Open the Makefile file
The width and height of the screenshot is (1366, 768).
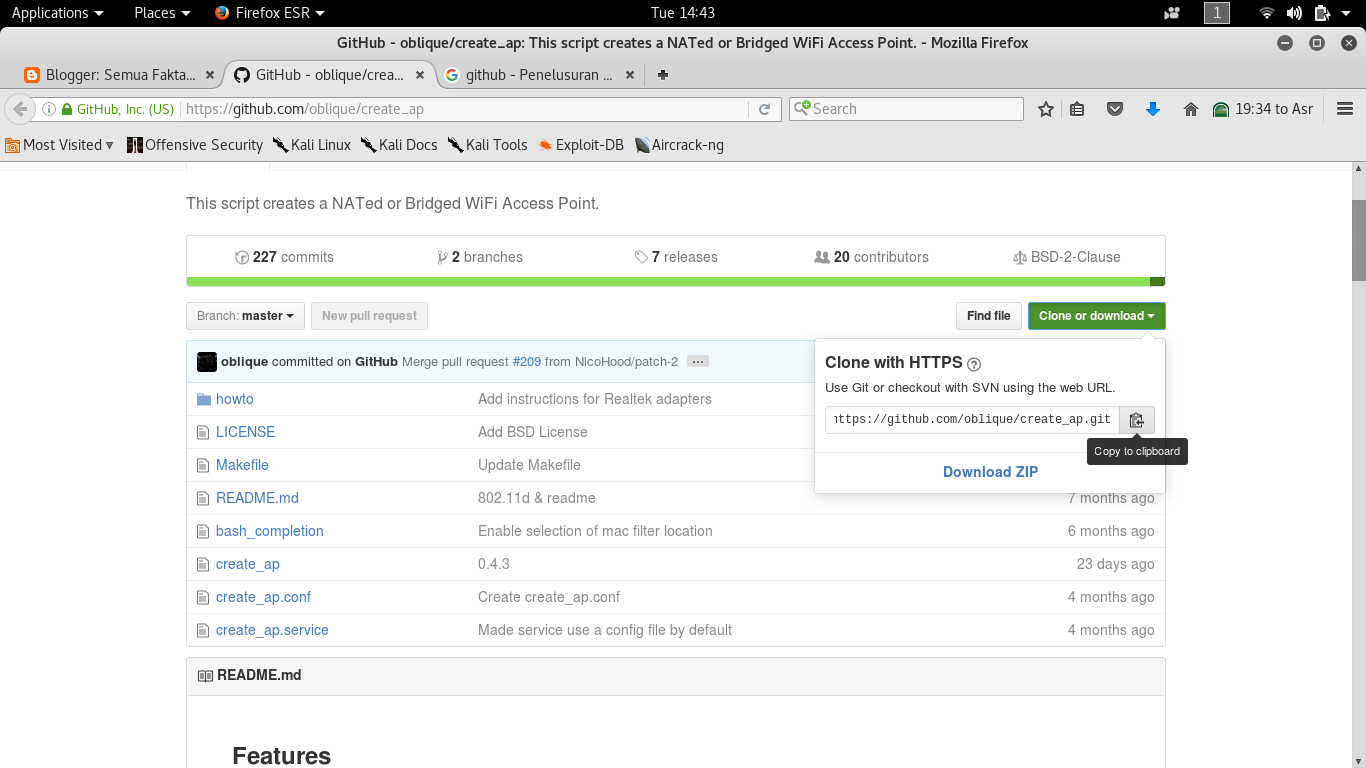[x=242, y=465]
